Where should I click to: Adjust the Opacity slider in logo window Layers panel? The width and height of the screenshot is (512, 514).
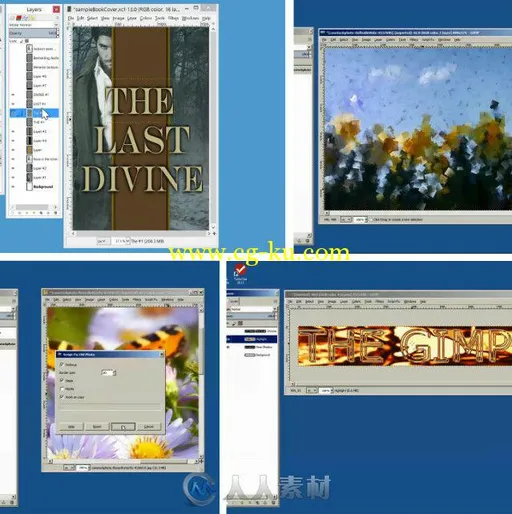tap(252, 316)
